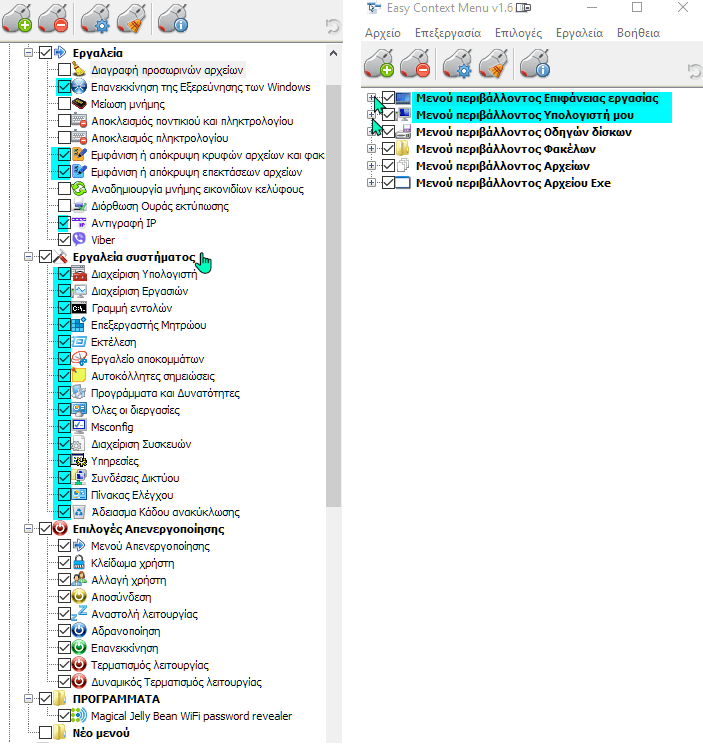Uncheck Μενού περιβάλλοντος Φακέλων checkbox
The image size is (703, 748).
pos(389,149)
